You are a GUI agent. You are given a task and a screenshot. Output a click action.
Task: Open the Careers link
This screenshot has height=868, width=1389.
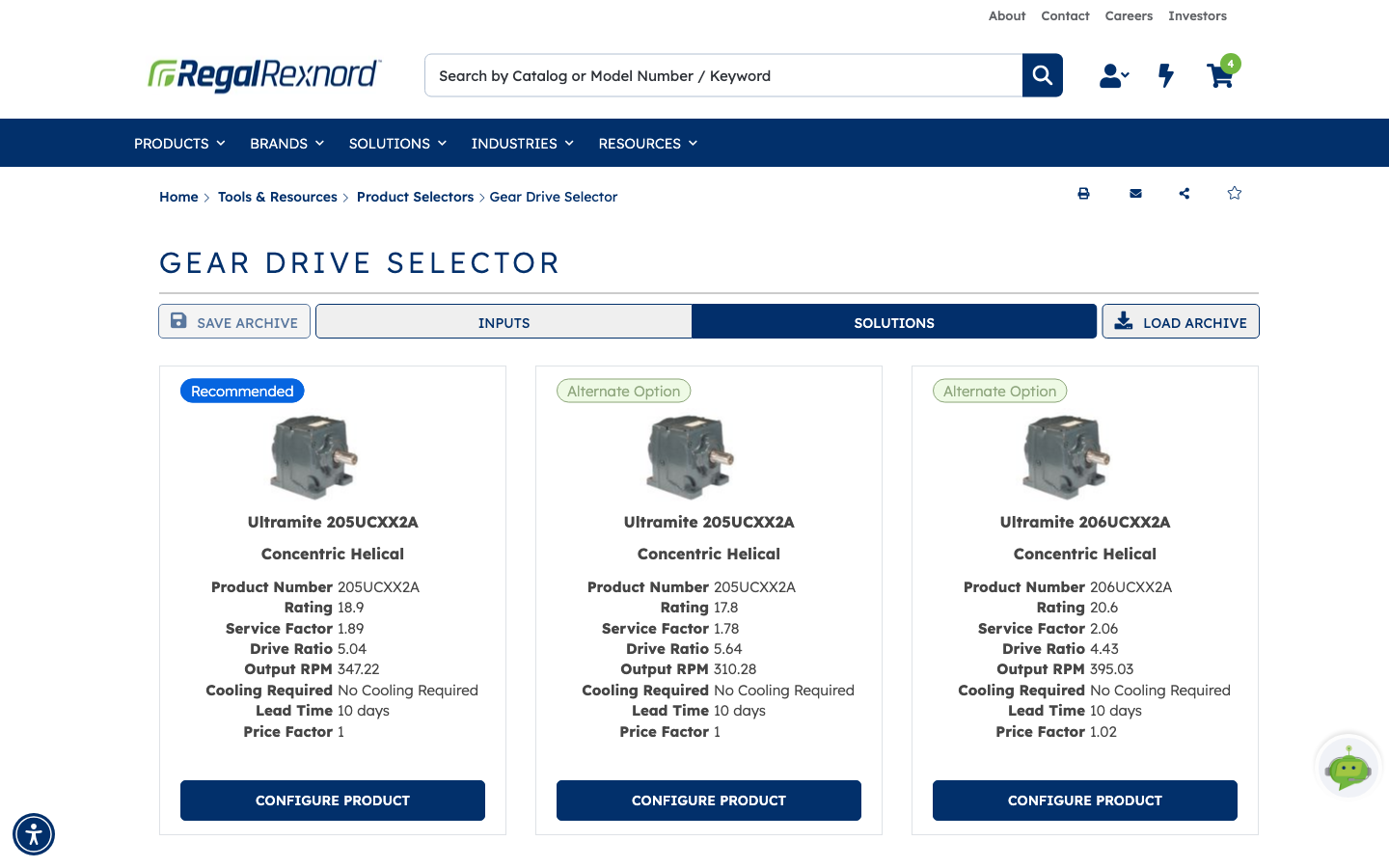(1129, 16)
